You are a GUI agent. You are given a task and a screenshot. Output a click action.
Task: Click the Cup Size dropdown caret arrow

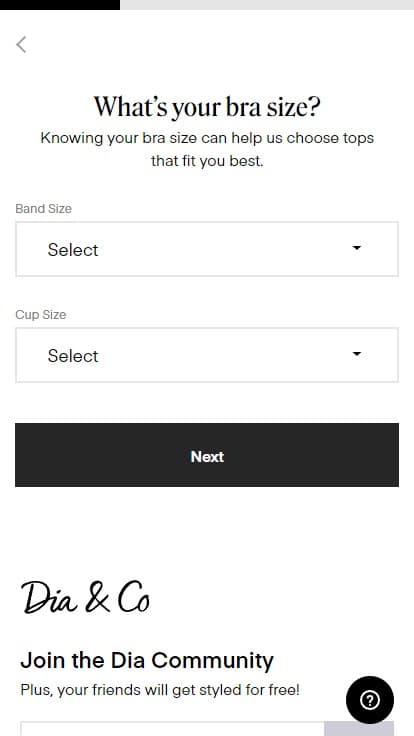pyautogui.click(x=357, y=354)
